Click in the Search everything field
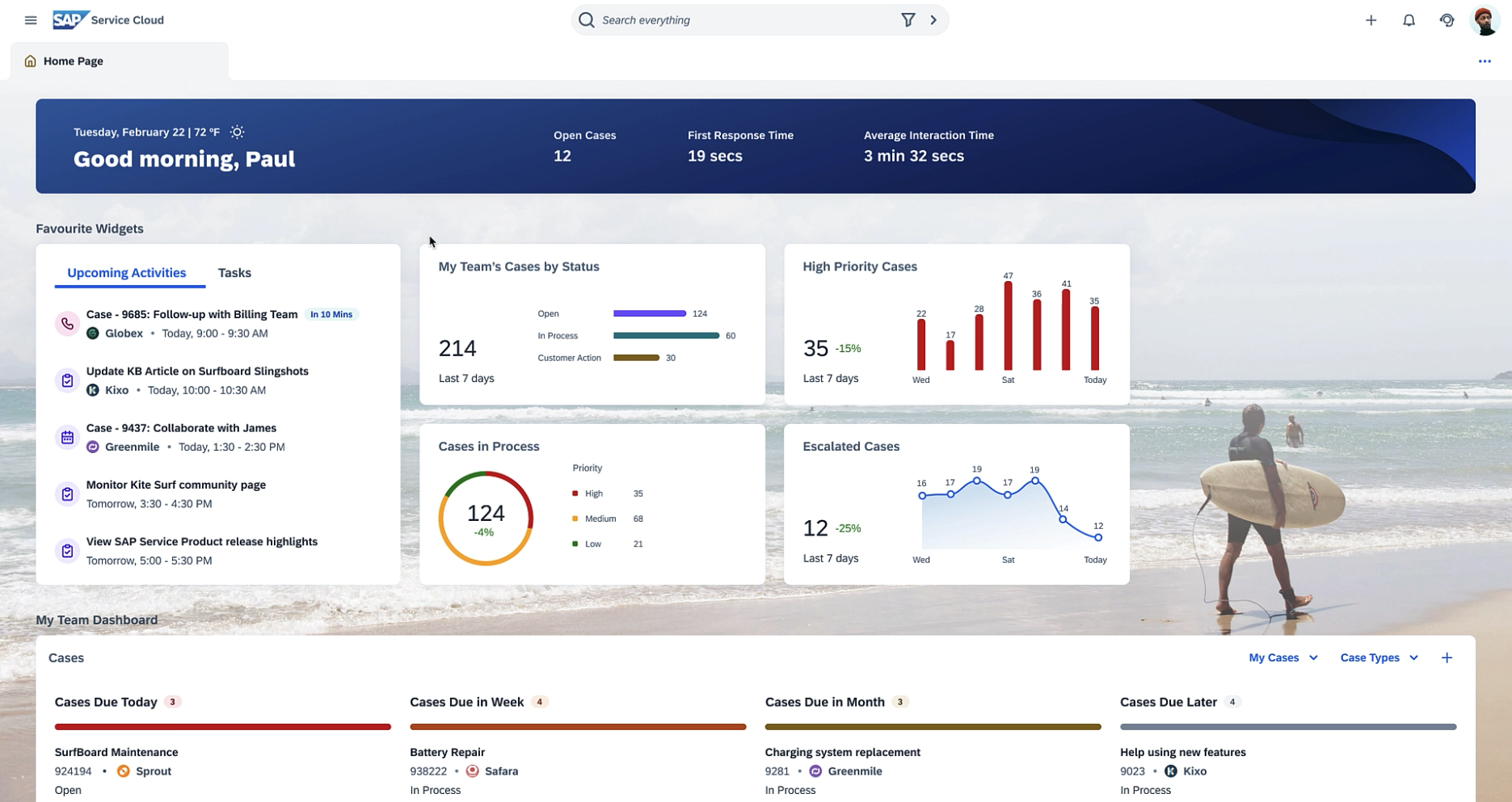Screen dimensions: 1512x802 click(x=743, y=20)
